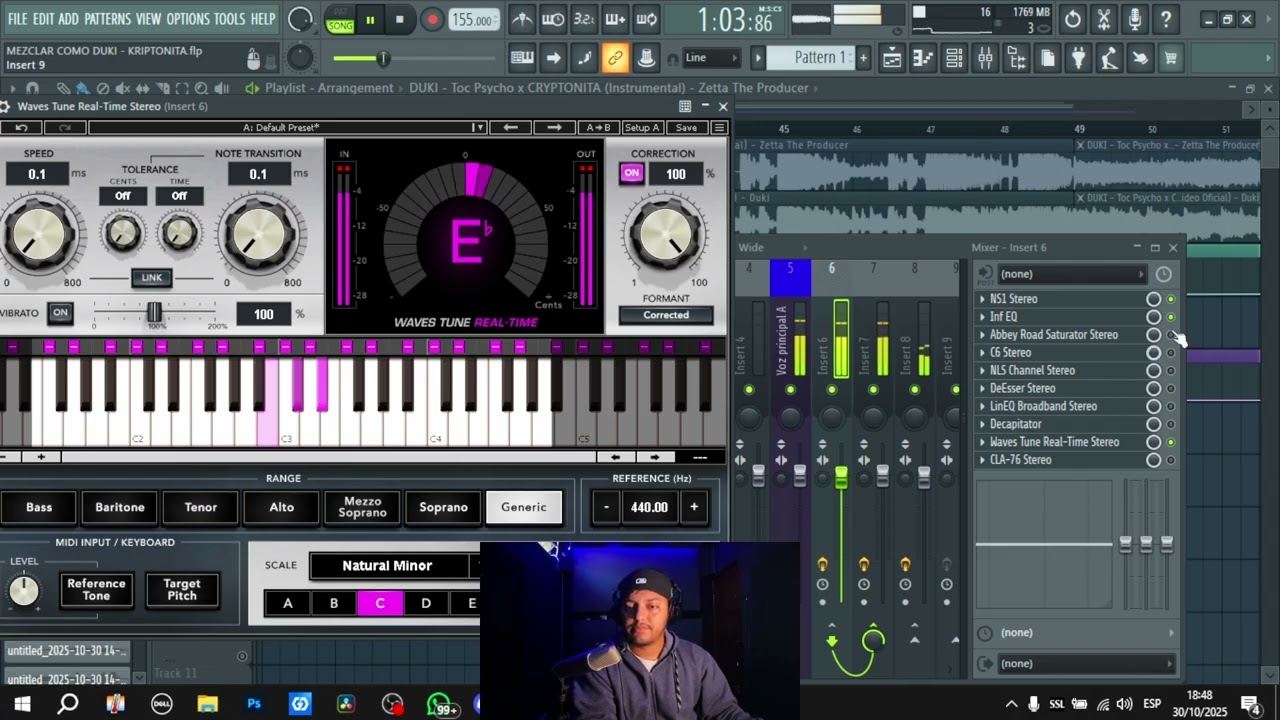Open the mixer view icon
Image resolution: width=1280 pixels, height=720 pixels.
[985, 58]
